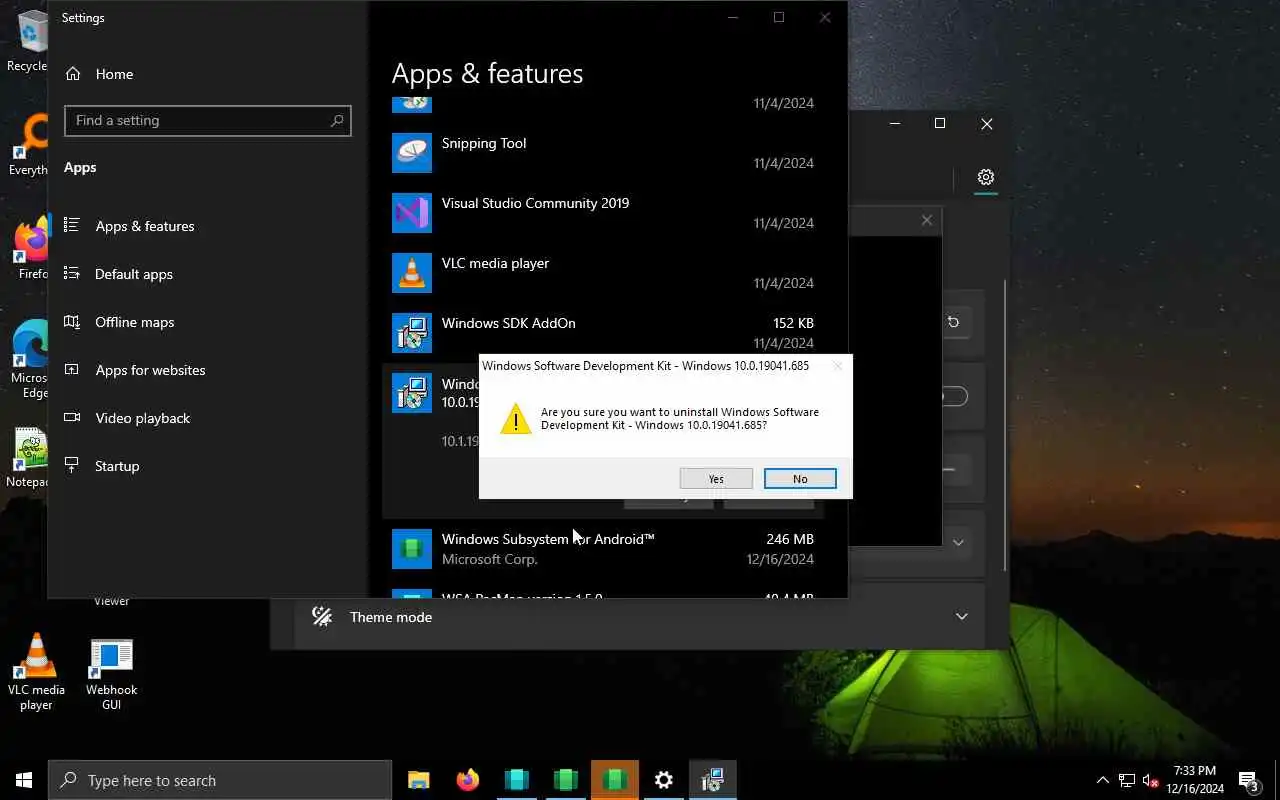The height and width of the screenshot is (800, 1280).
Task: Toggle the switch in the background window
Action: pos(954,397)
